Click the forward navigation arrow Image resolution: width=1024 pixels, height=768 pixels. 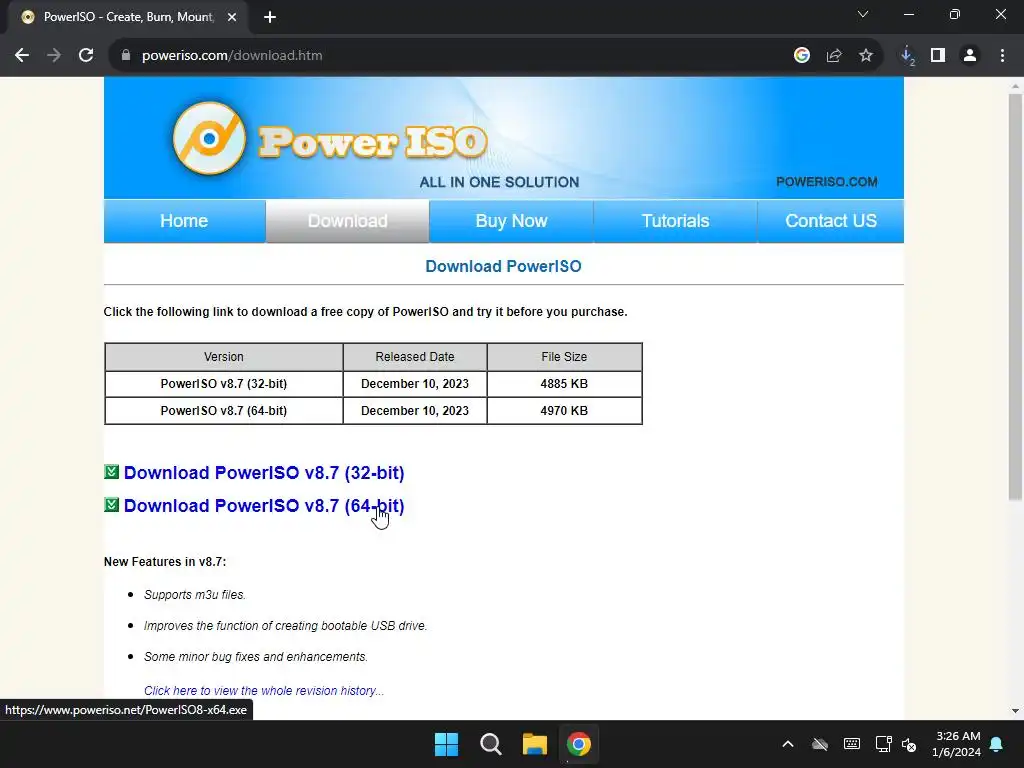point(54,56)
